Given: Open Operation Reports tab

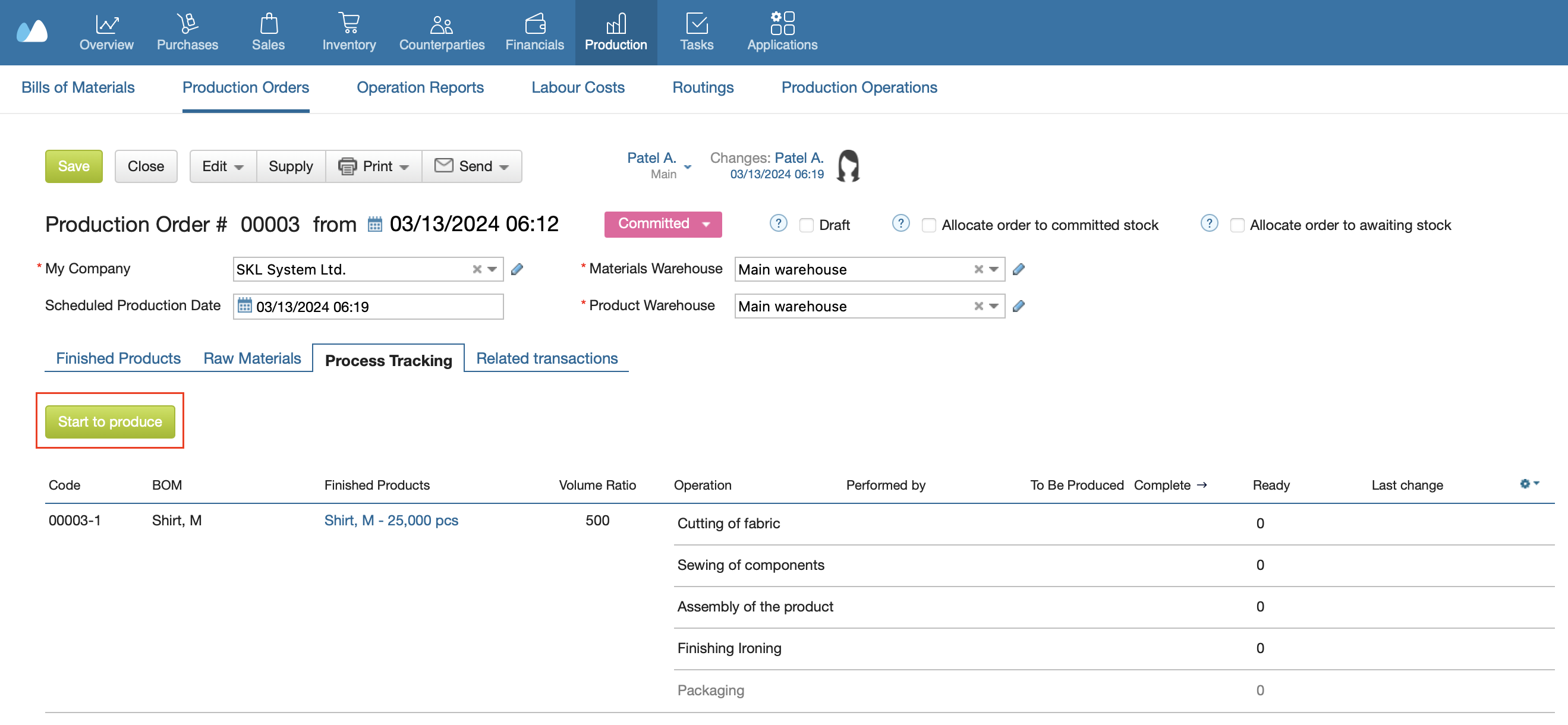Looking at the screenshot, I should pyautogui.click(x=420, y=88).
